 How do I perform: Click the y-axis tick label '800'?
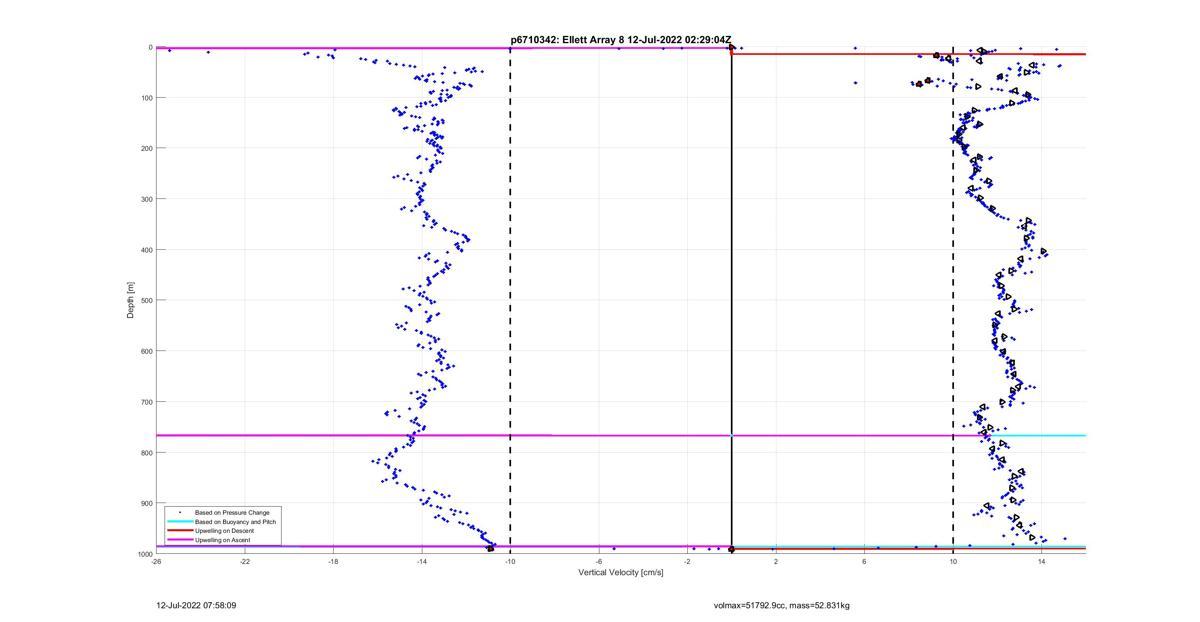(x=146, y=452)
